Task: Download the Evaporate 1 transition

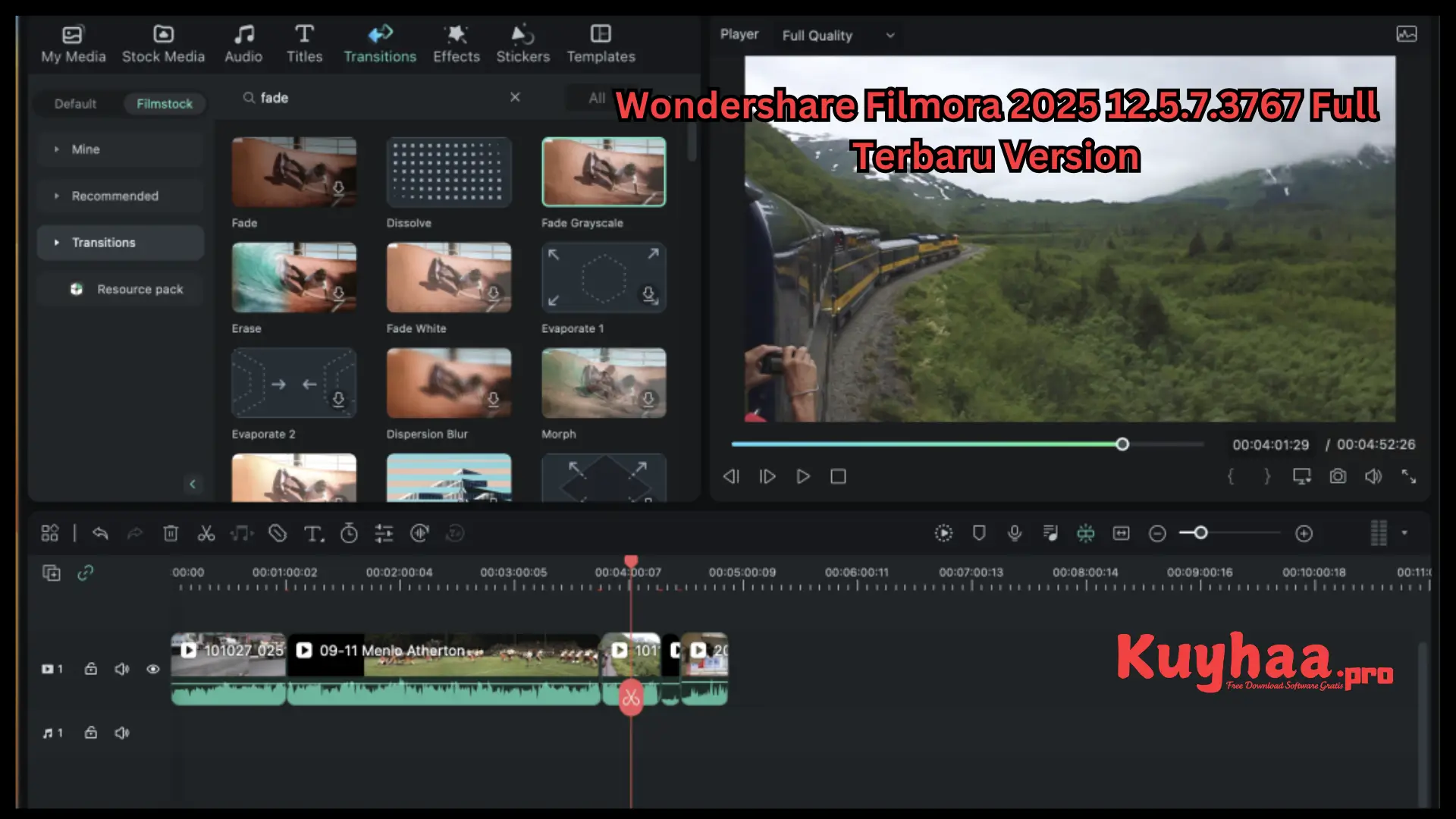Action: click(649, 294)
